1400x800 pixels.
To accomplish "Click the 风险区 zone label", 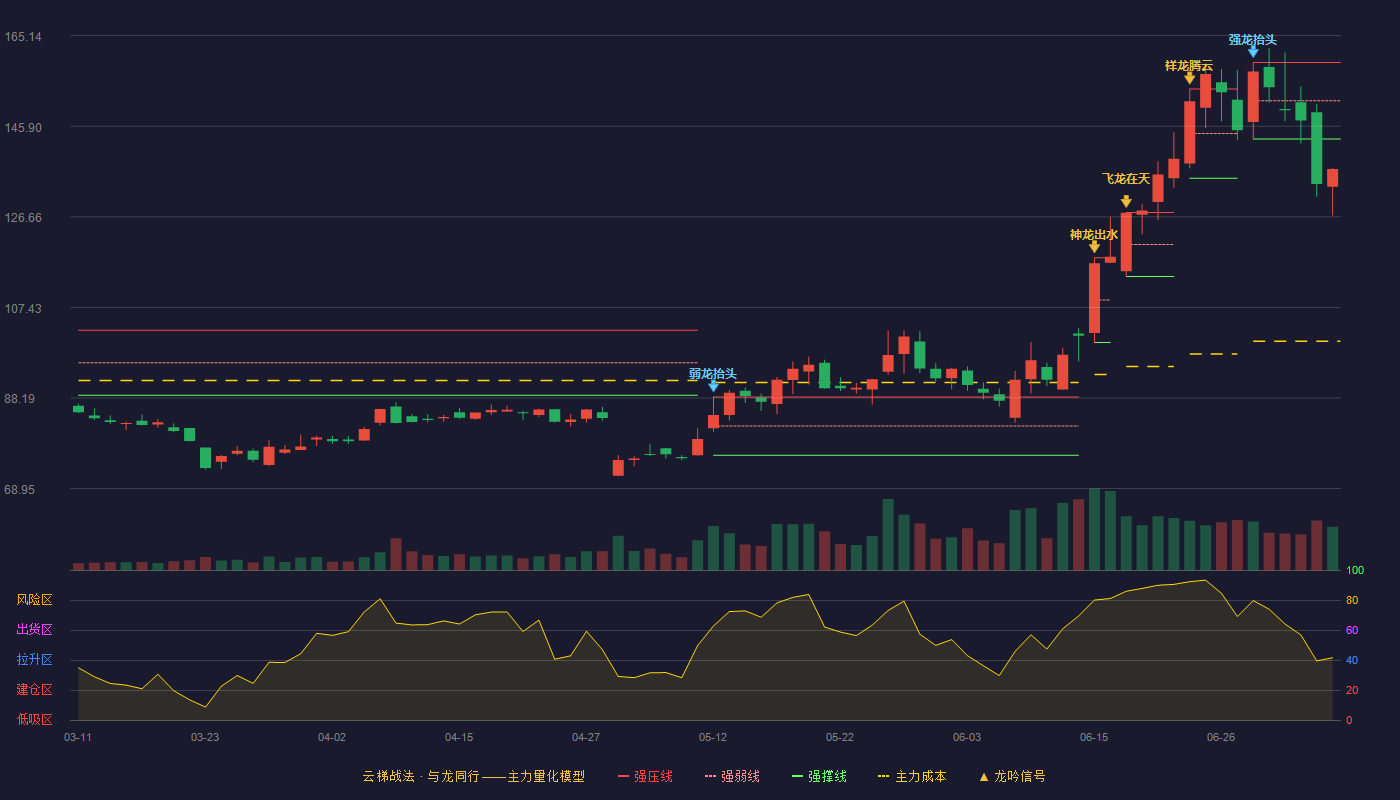I will point(34,600).
